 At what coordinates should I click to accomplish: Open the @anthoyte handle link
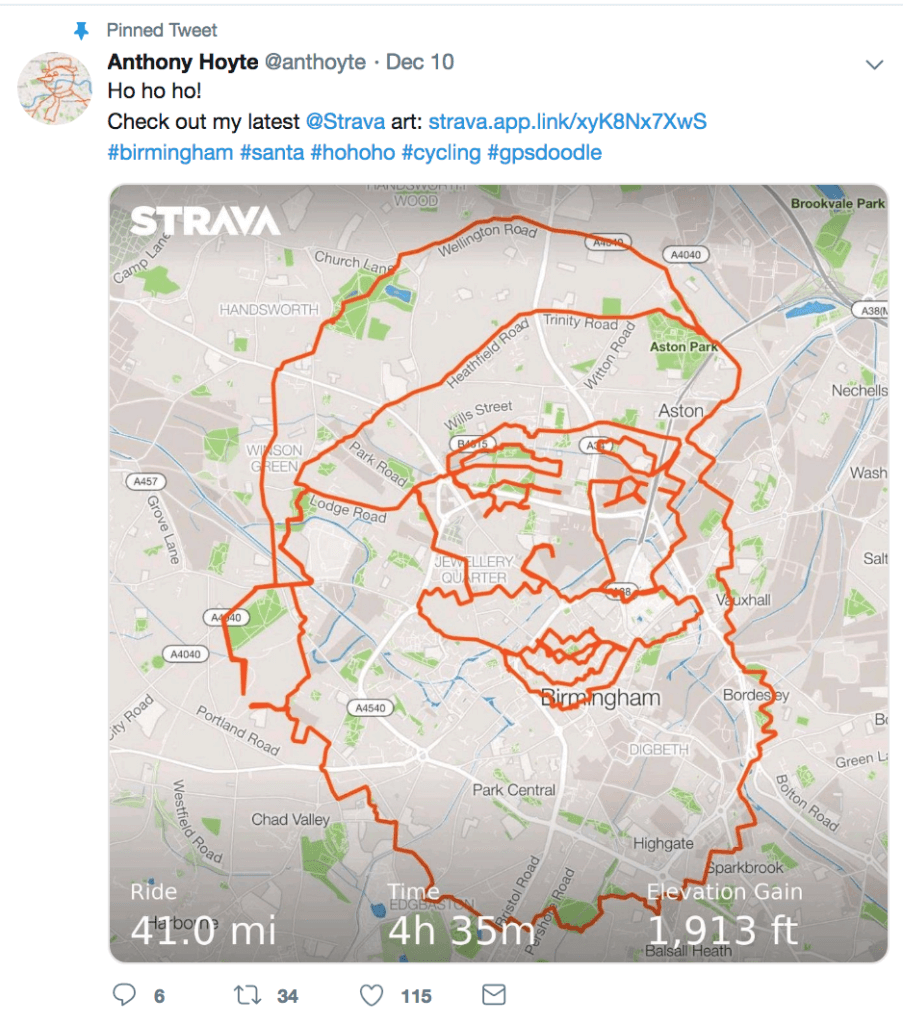pyautogui.click(x=315, y=62)
